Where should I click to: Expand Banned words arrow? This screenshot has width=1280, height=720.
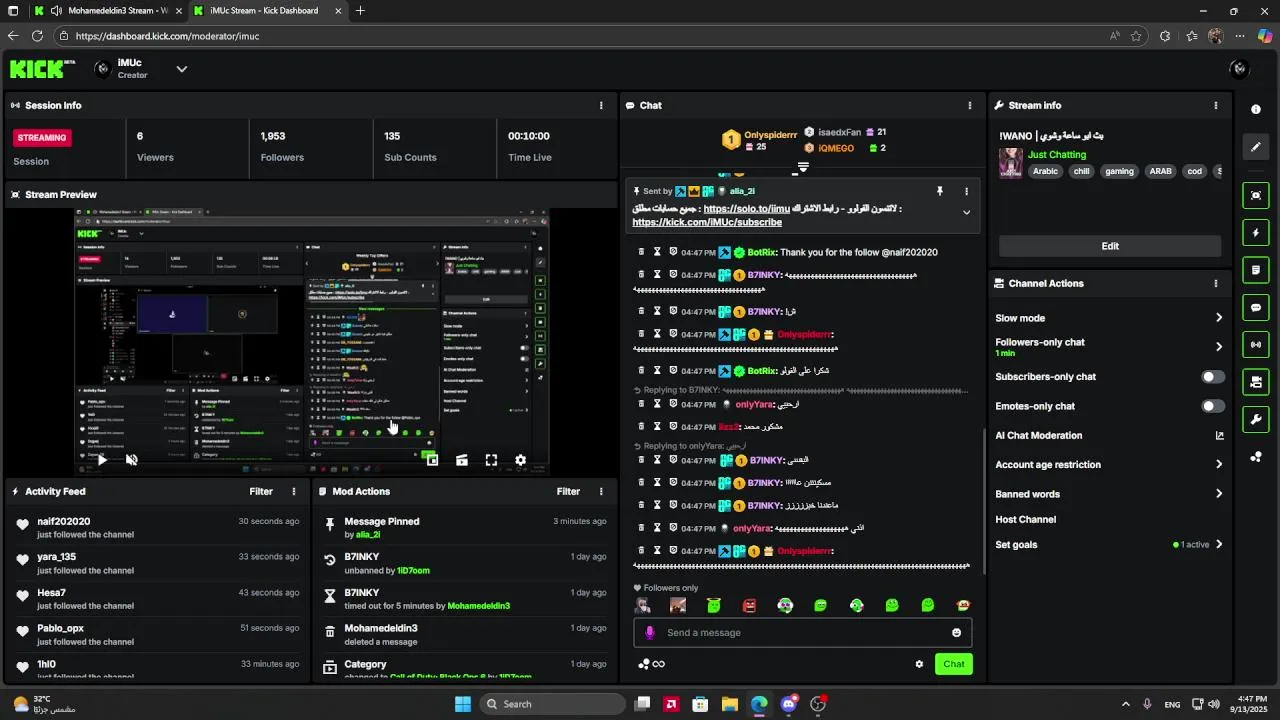click(1218, 494)
